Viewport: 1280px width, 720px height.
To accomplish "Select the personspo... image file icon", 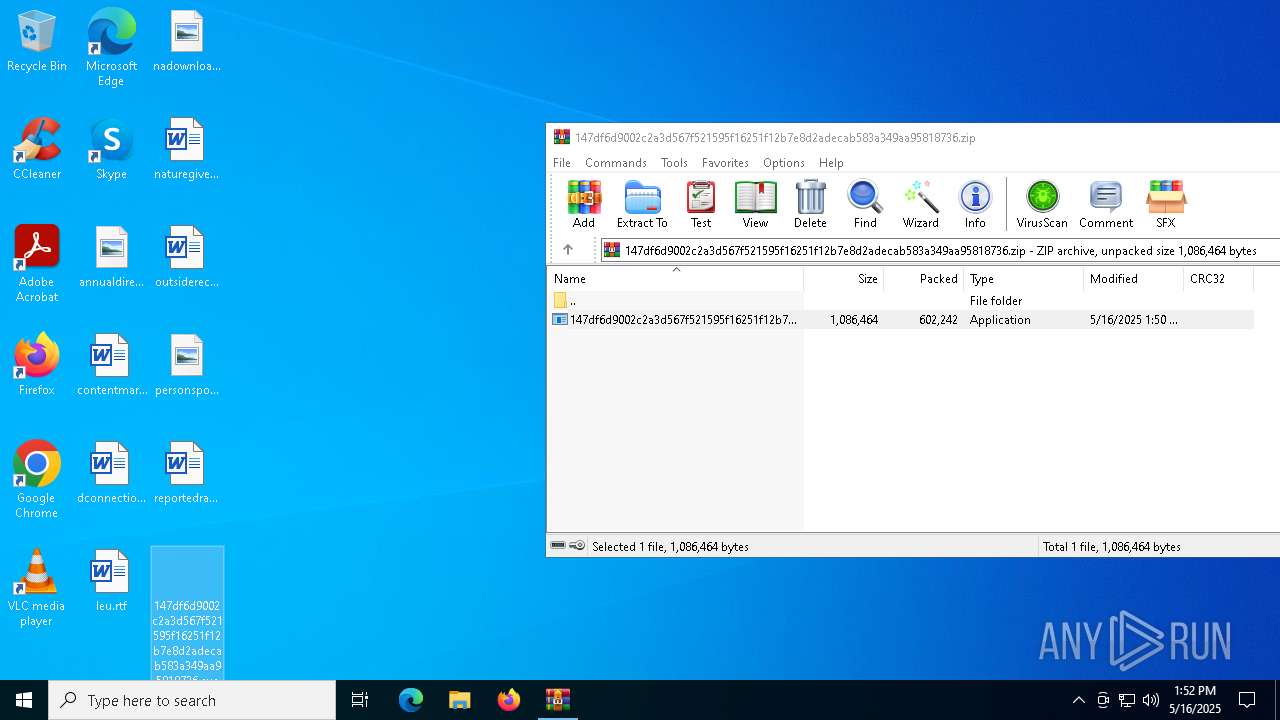I will click(x=186, y=366).
